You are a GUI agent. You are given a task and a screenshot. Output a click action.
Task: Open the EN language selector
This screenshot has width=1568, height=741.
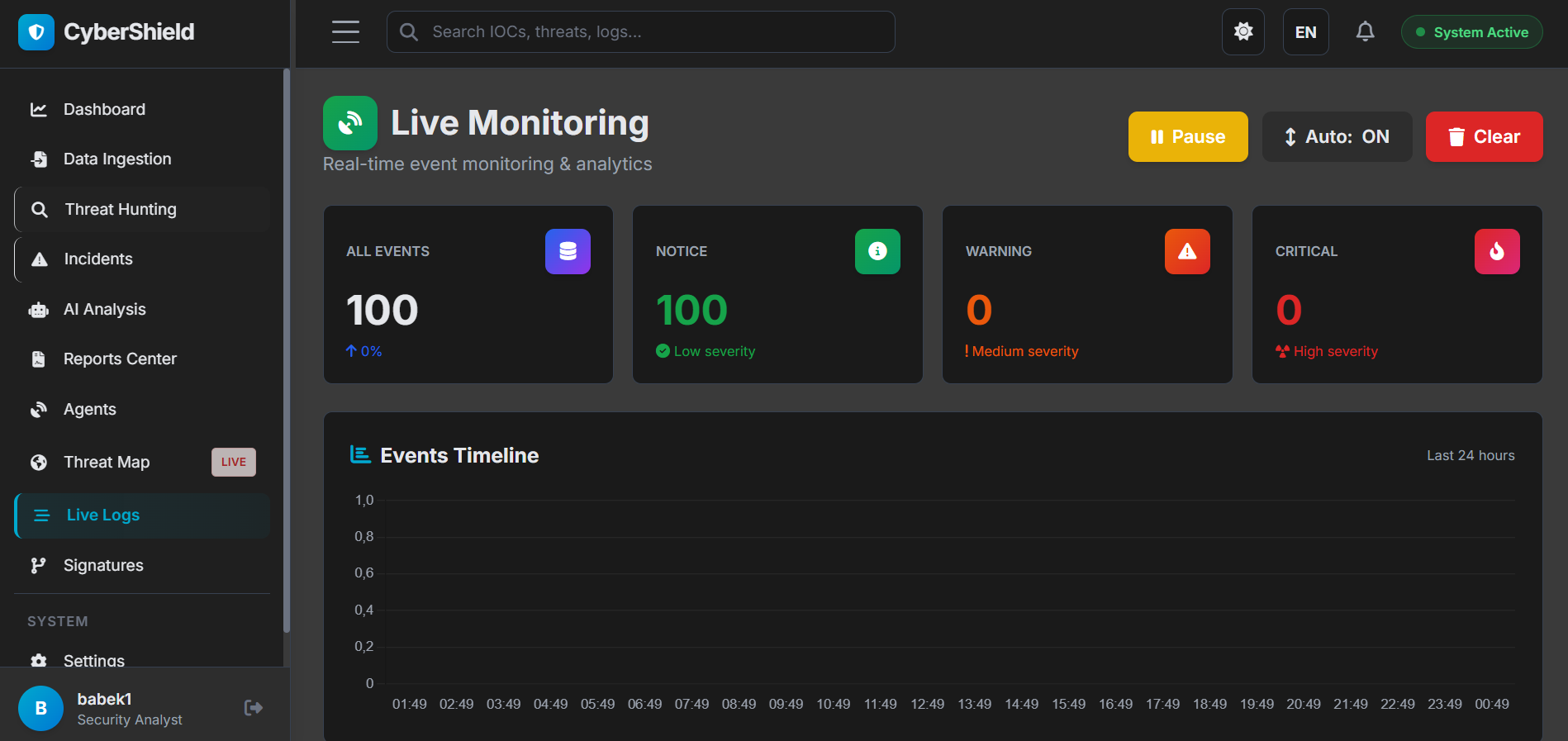point(1305,32)
